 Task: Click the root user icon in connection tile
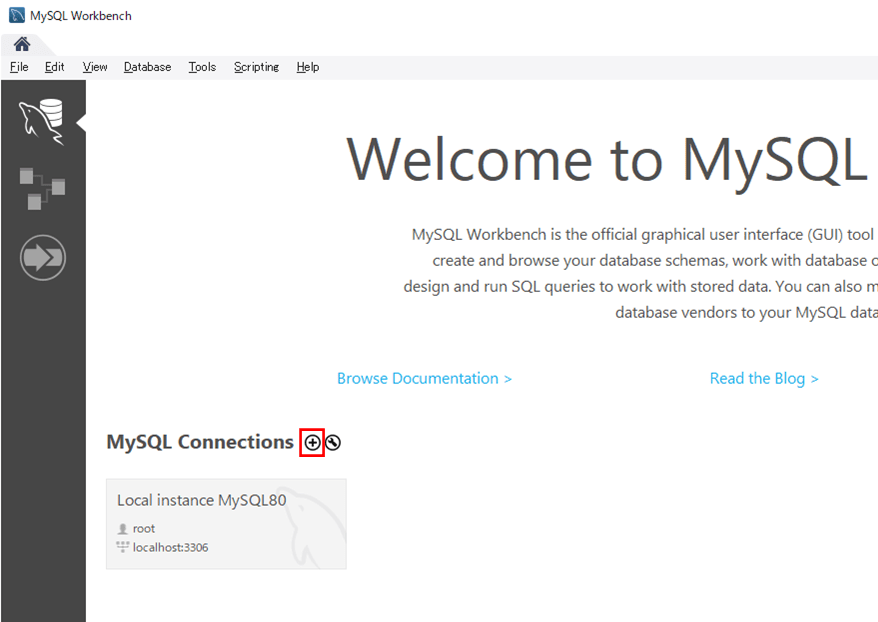[x=123, y=529]
